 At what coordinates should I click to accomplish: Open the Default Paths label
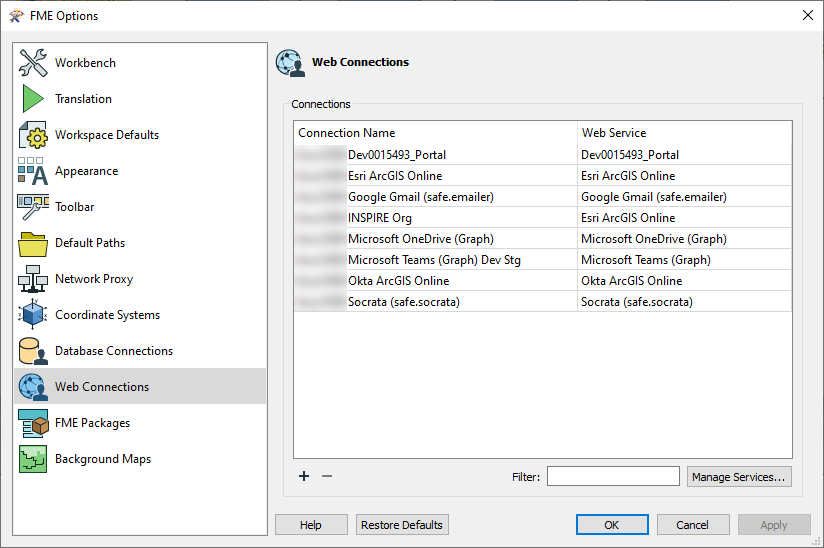(90, 243)
